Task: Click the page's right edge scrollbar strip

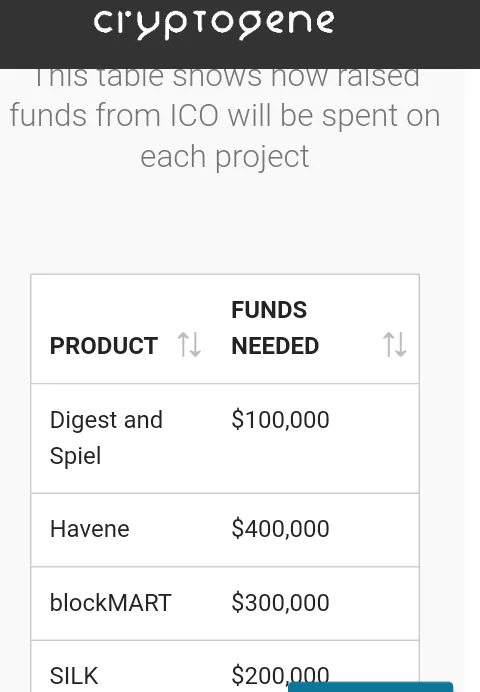Action: point(472,380)
